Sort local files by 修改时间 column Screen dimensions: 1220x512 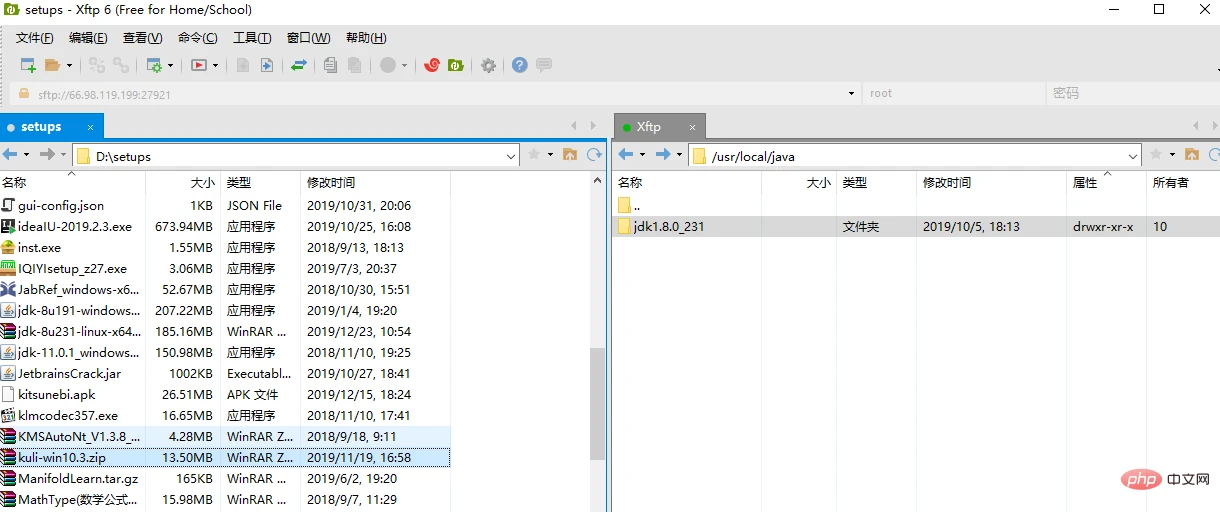(x=375, y=183)
